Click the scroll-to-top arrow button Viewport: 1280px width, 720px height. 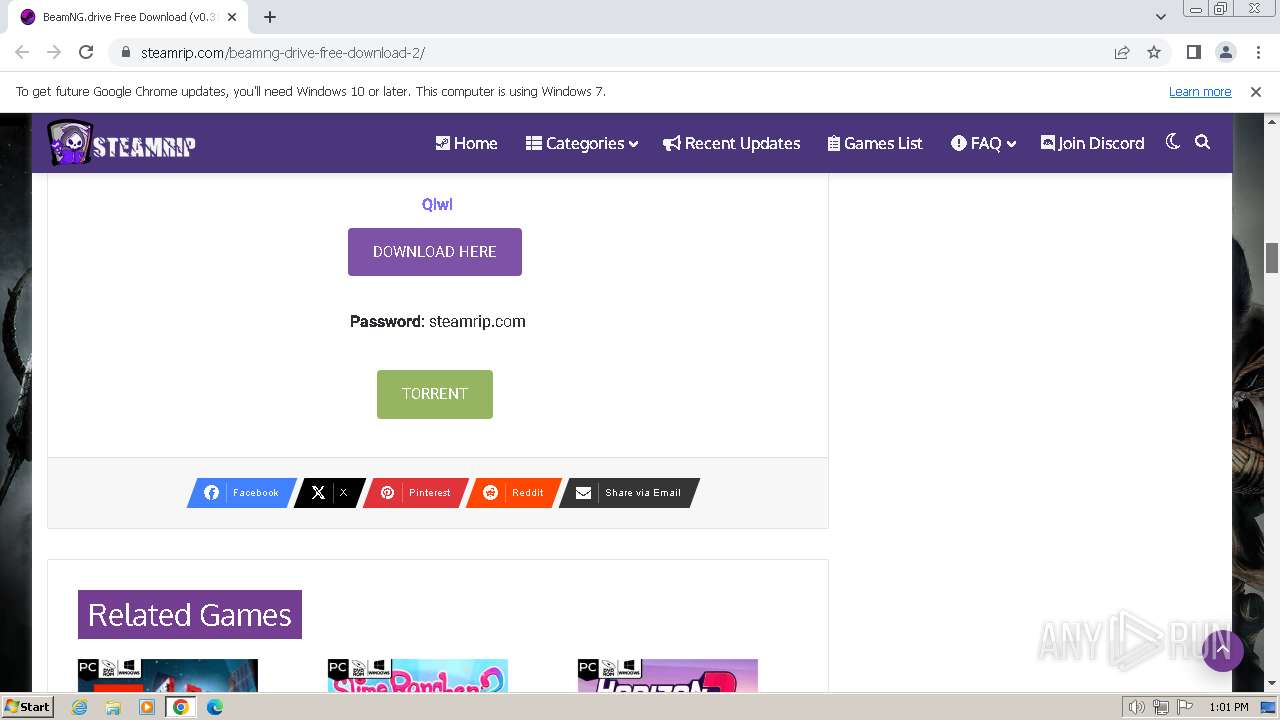pos(1222,650)
